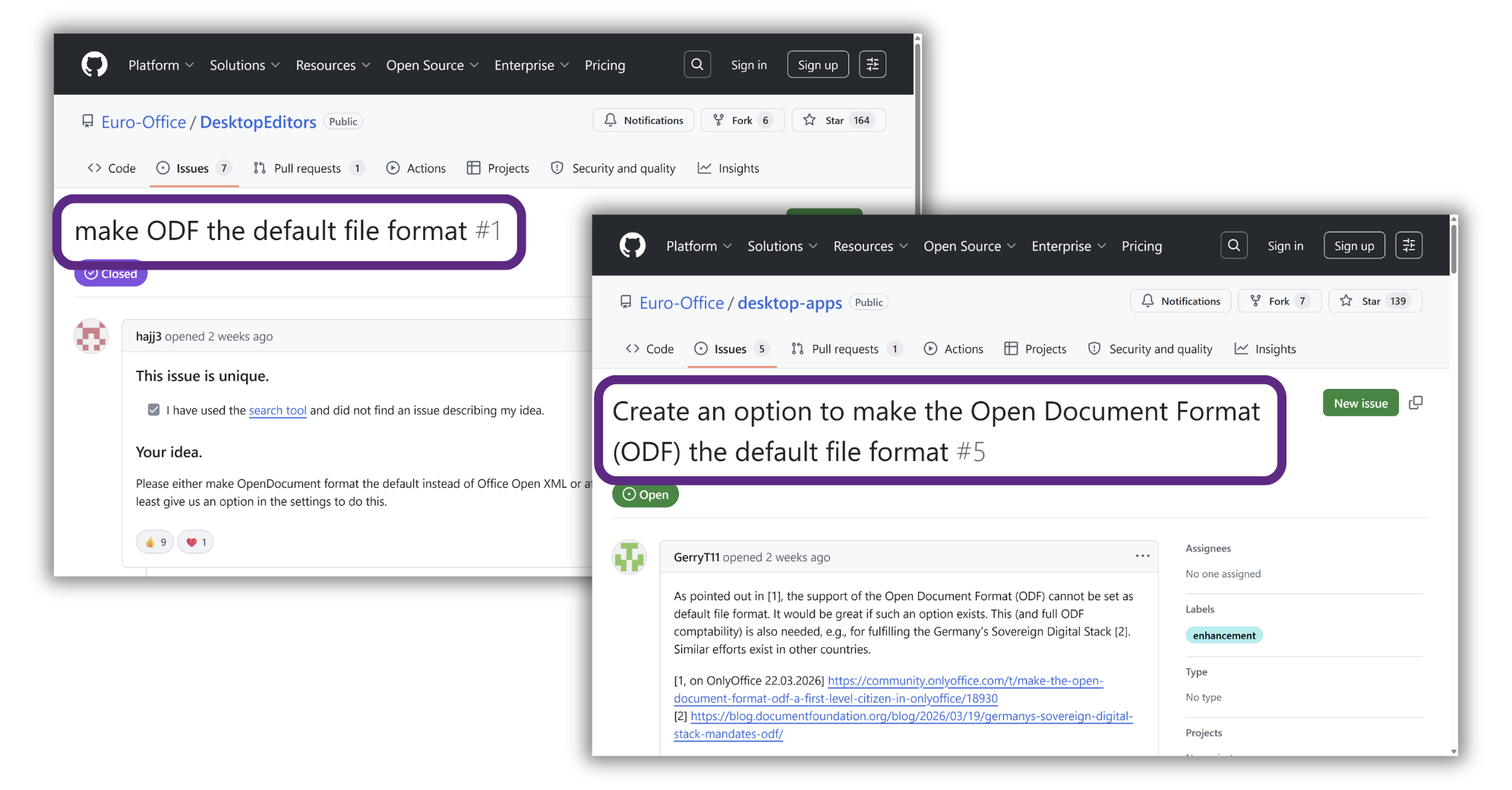Click GitHub logo in desktop-apps window
Viewport: 1512px width, 790px height.
pyautogui.click(x=632, y=245)
